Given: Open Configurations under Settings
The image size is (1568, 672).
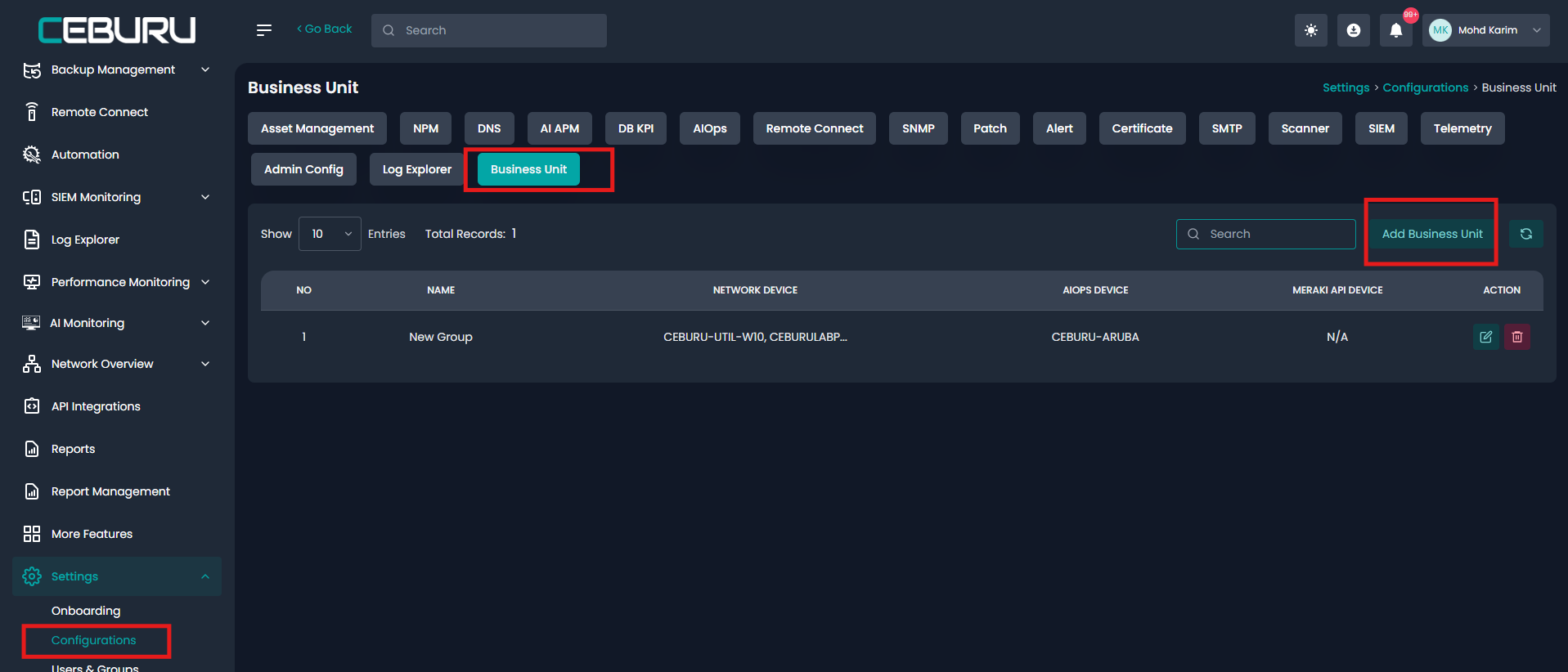Looking at the screenshot, I should tap(93, 640).
